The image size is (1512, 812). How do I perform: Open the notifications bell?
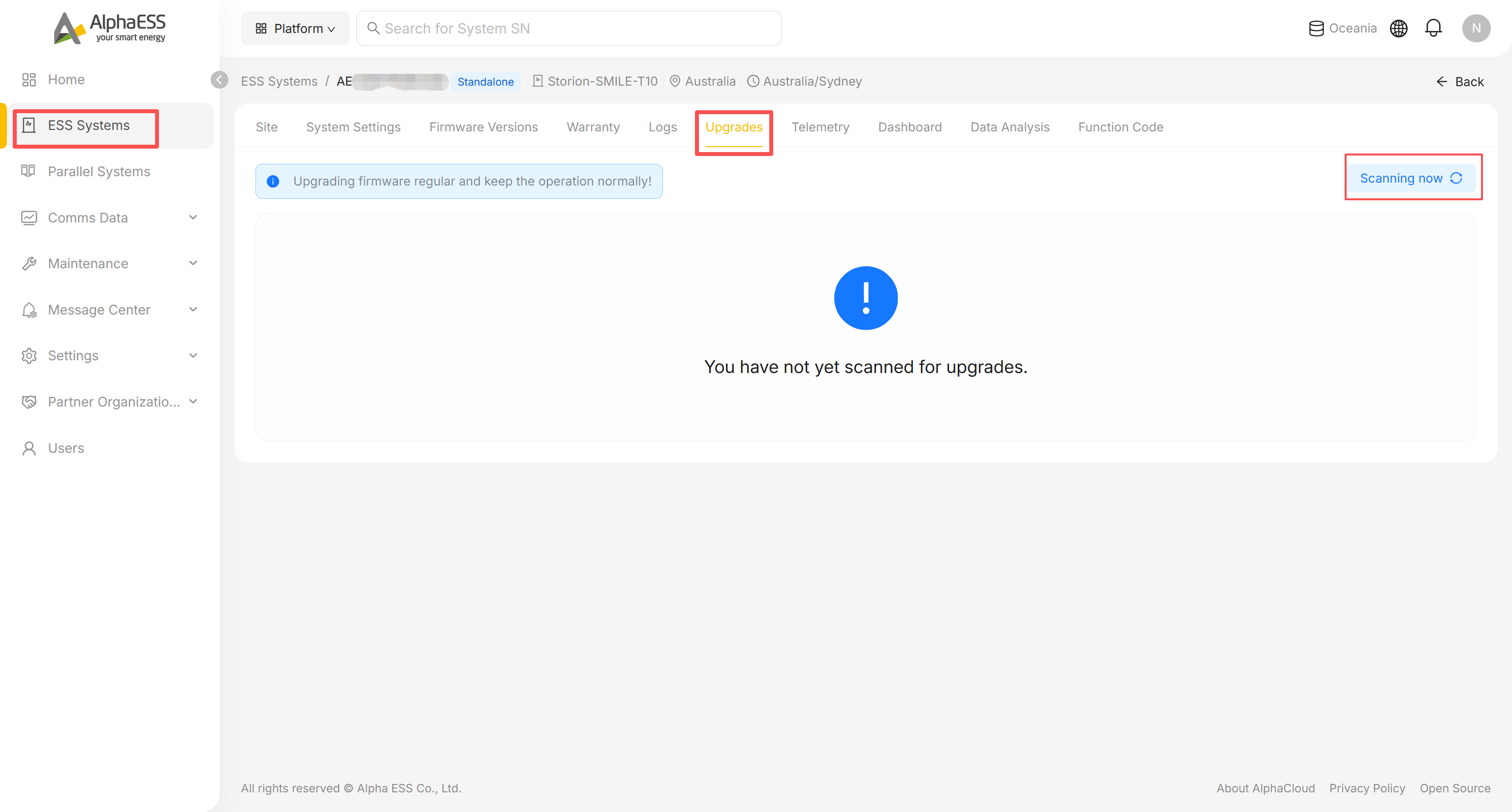(1433, 28)
